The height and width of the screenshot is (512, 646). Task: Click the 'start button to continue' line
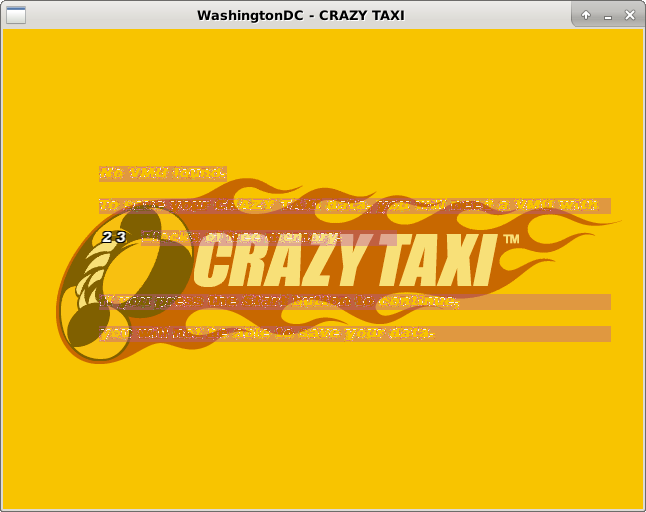click(355, 302)
